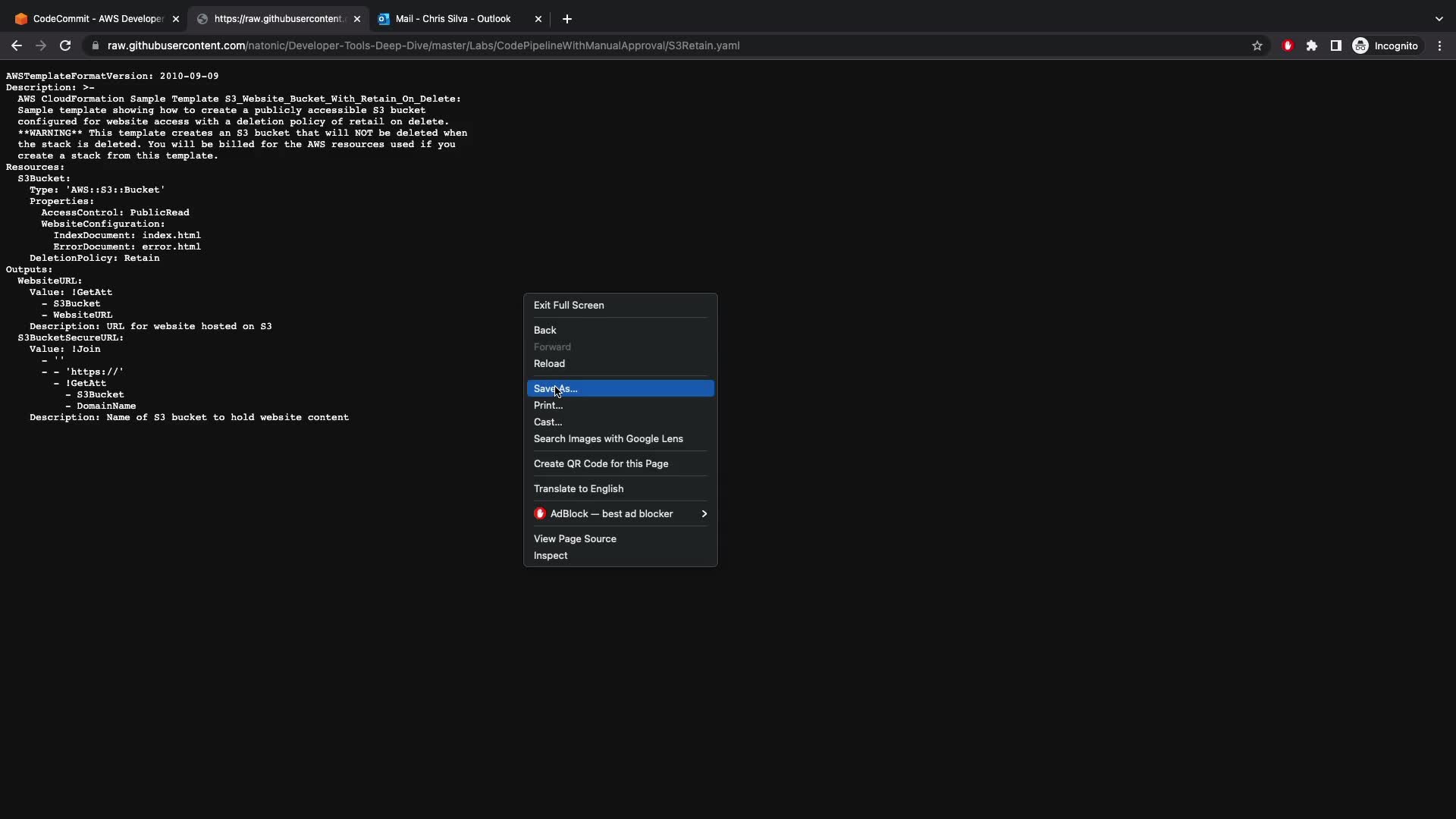The height and width of the screenshot is (819, 1456).
Task: Expand the tab search chevron
Action: (1439, 19)
